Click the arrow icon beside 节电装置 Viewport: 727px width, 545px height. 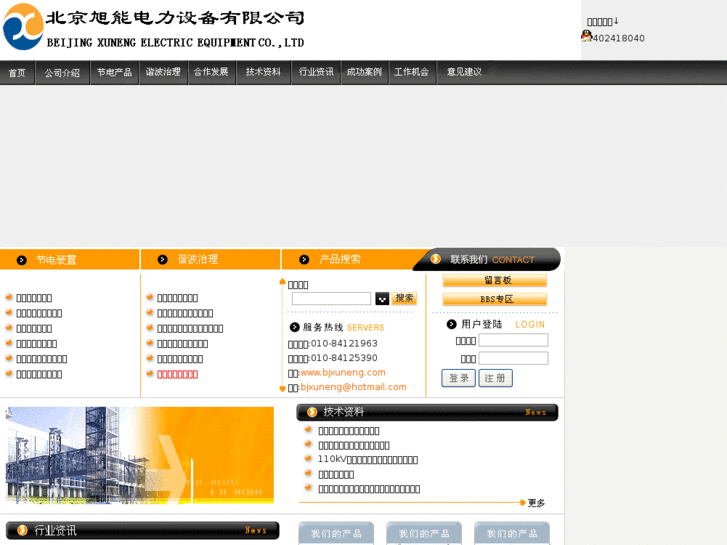(x=21, y=260)
